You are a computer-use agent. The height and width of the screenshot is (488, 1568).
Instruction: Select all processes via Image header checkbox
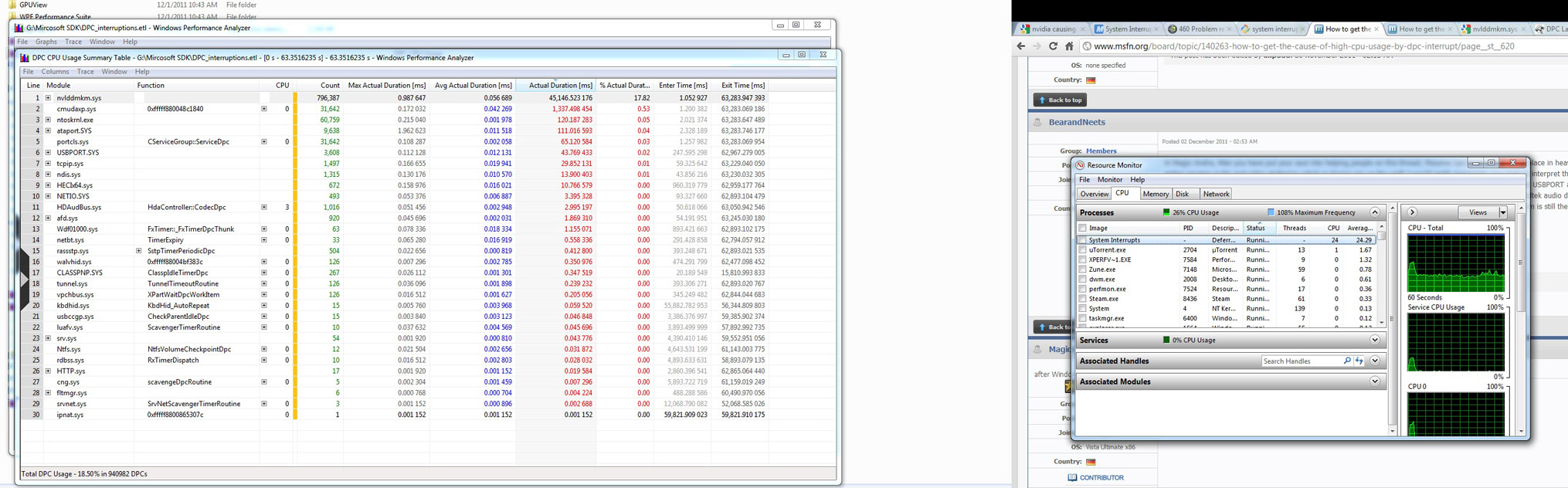[x=1082, y=228]
